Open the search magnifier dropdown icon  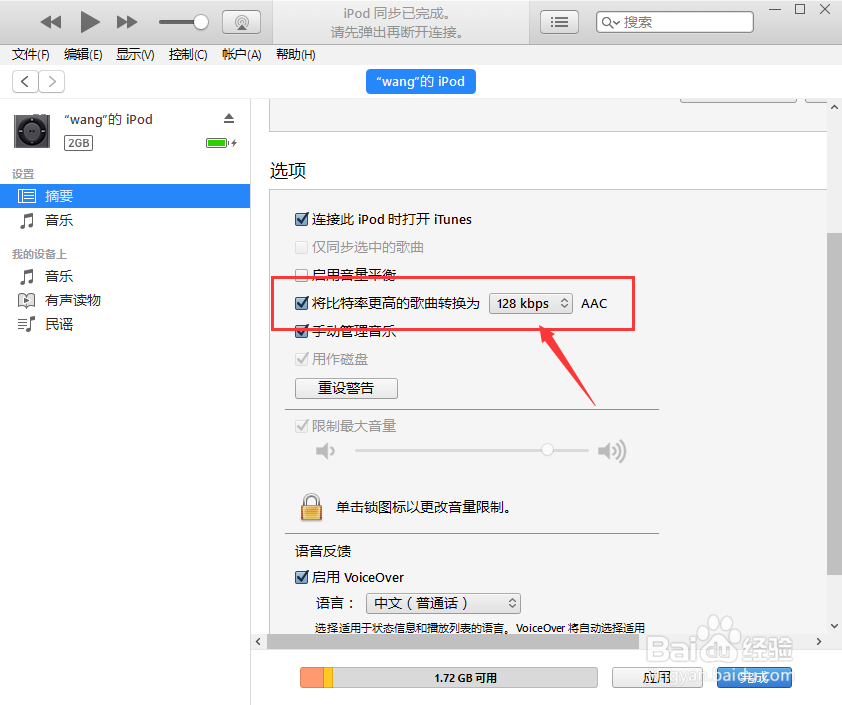click(611, 22)
